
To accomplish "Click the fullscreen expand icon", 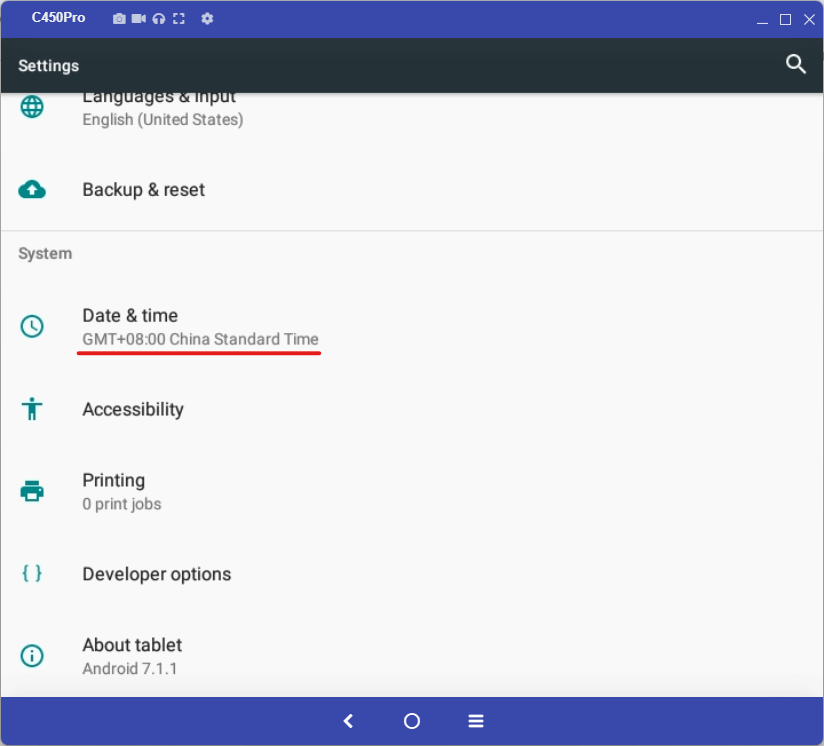I will click(179, 19).
